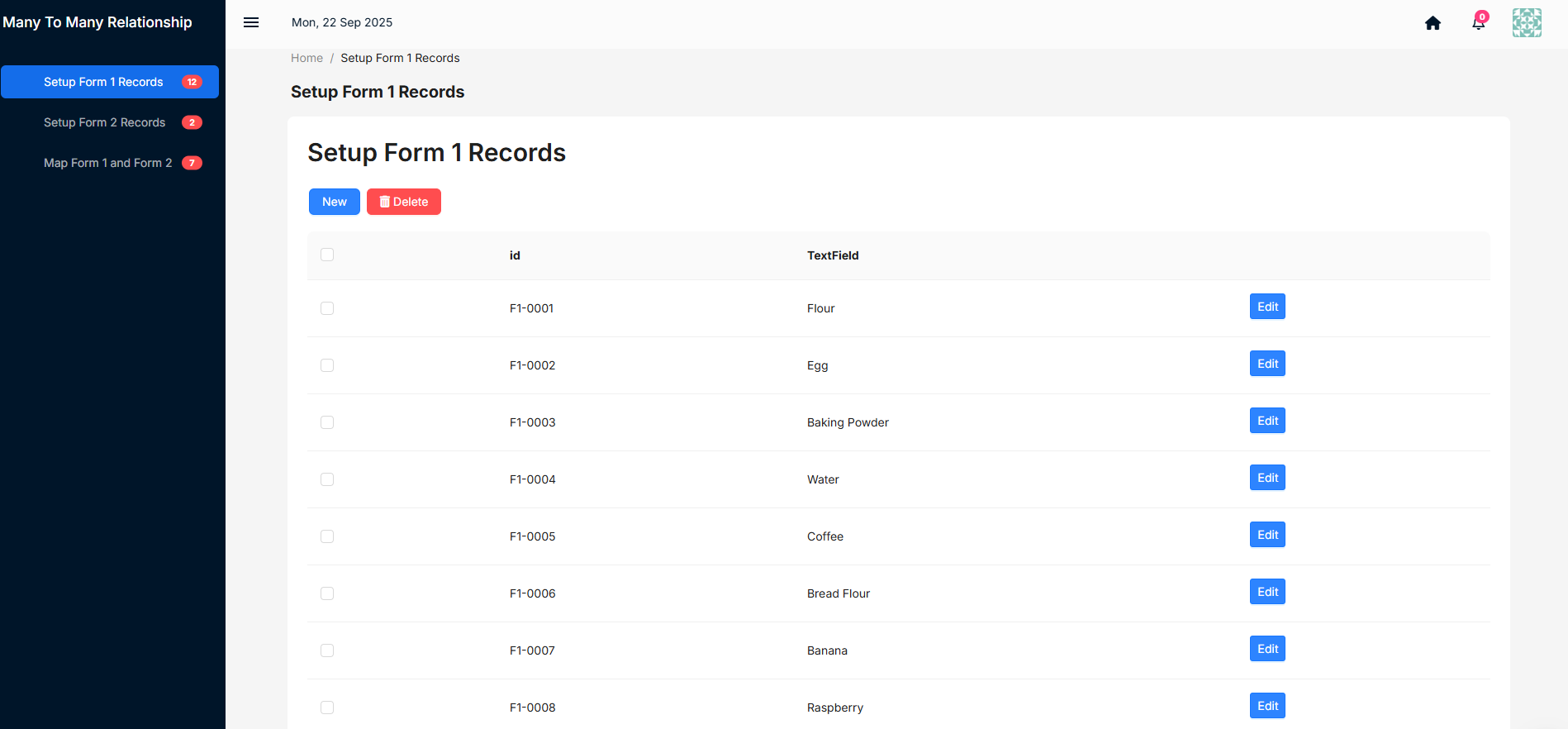The image size is (1568, 729).
Task: Click the 2 badge on Form 2 Records
Action: (192, 122)
